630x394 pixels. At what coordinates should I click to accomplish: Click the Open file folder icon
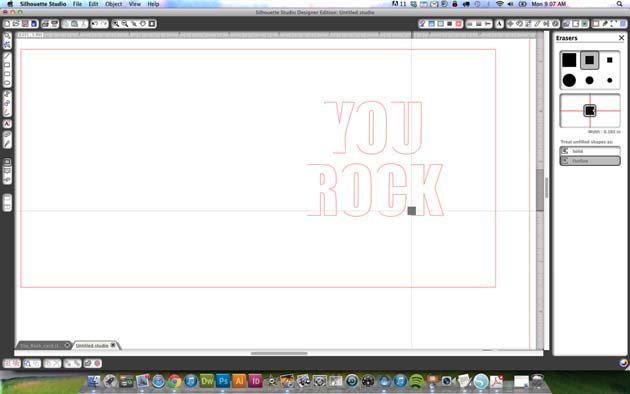click(x=16, y=24)
